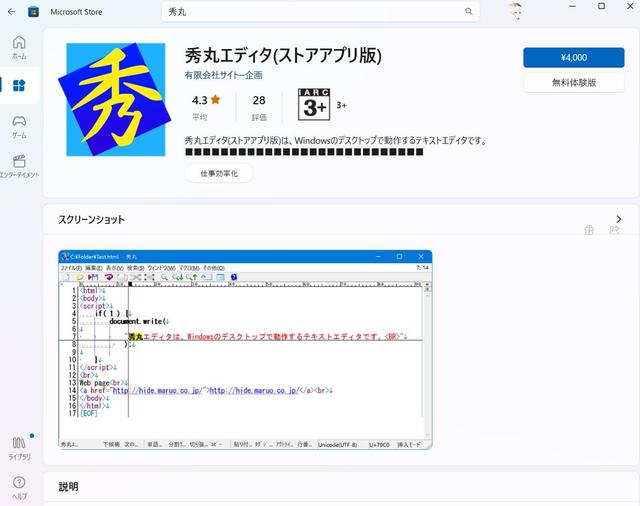Open the user profile avatar
Viewport: 640px width, 506px height.
515,12
